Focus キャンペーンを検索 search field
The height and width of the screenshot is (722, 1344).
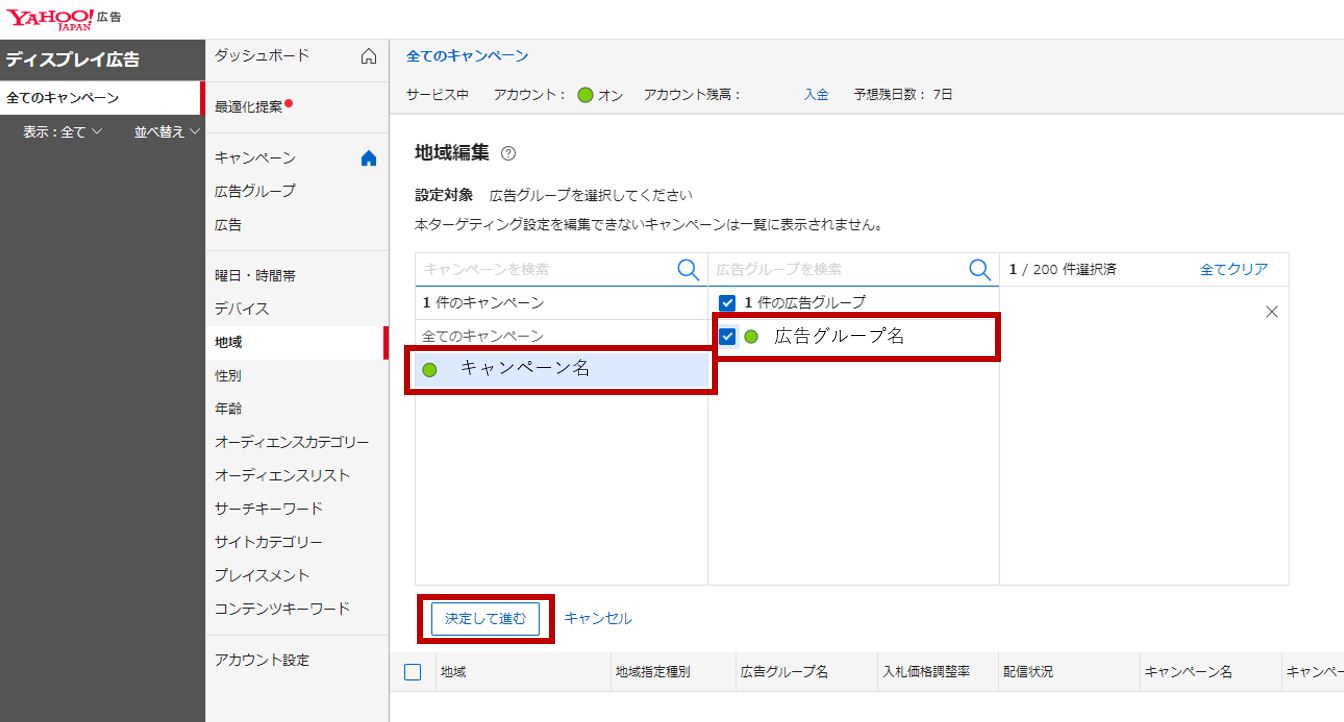click(x=547, y=269)
